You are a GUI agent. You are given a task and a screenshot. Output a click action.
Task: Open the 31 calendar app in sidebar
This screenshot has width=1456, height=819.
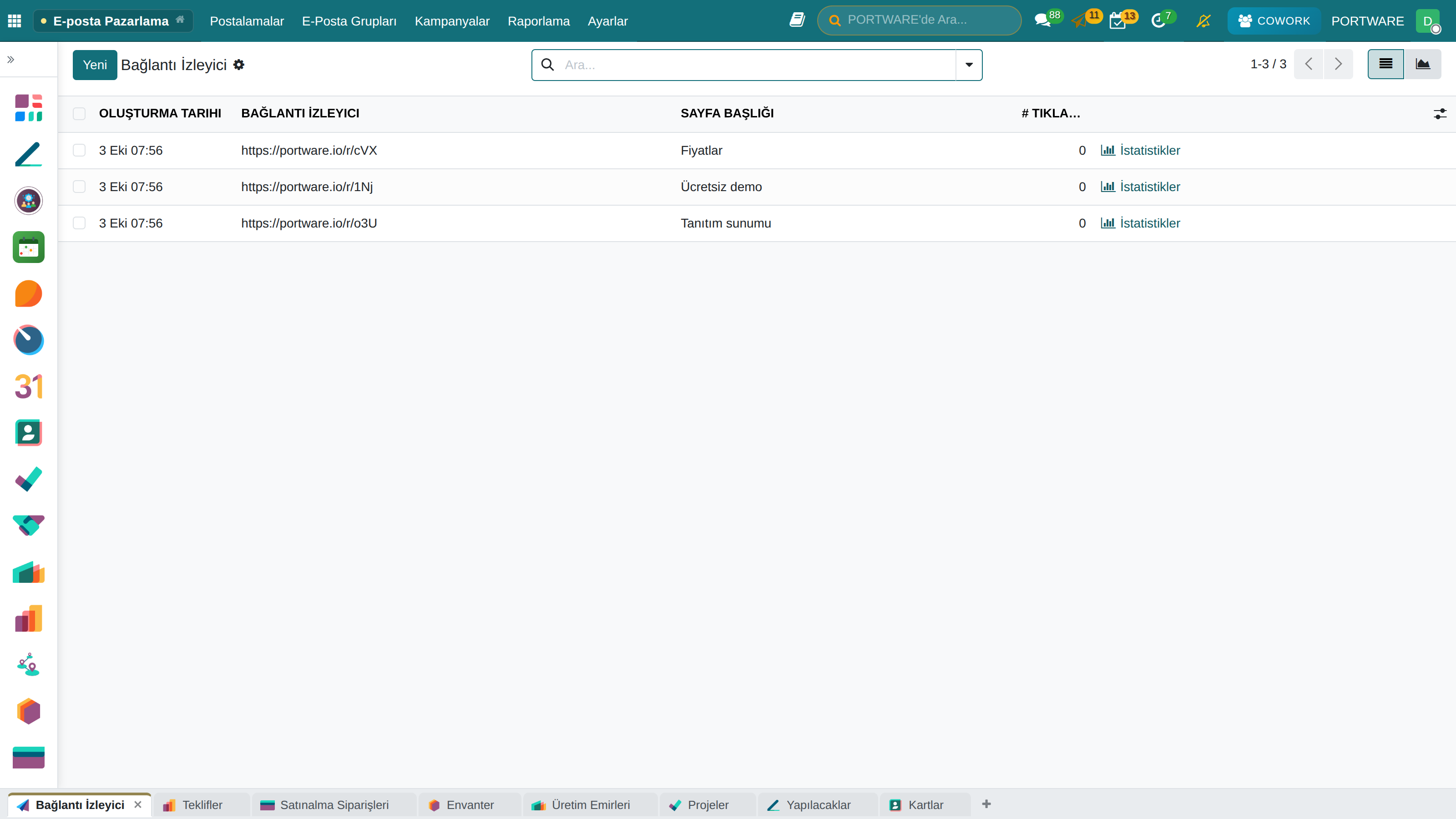click(x=28, y=387)
